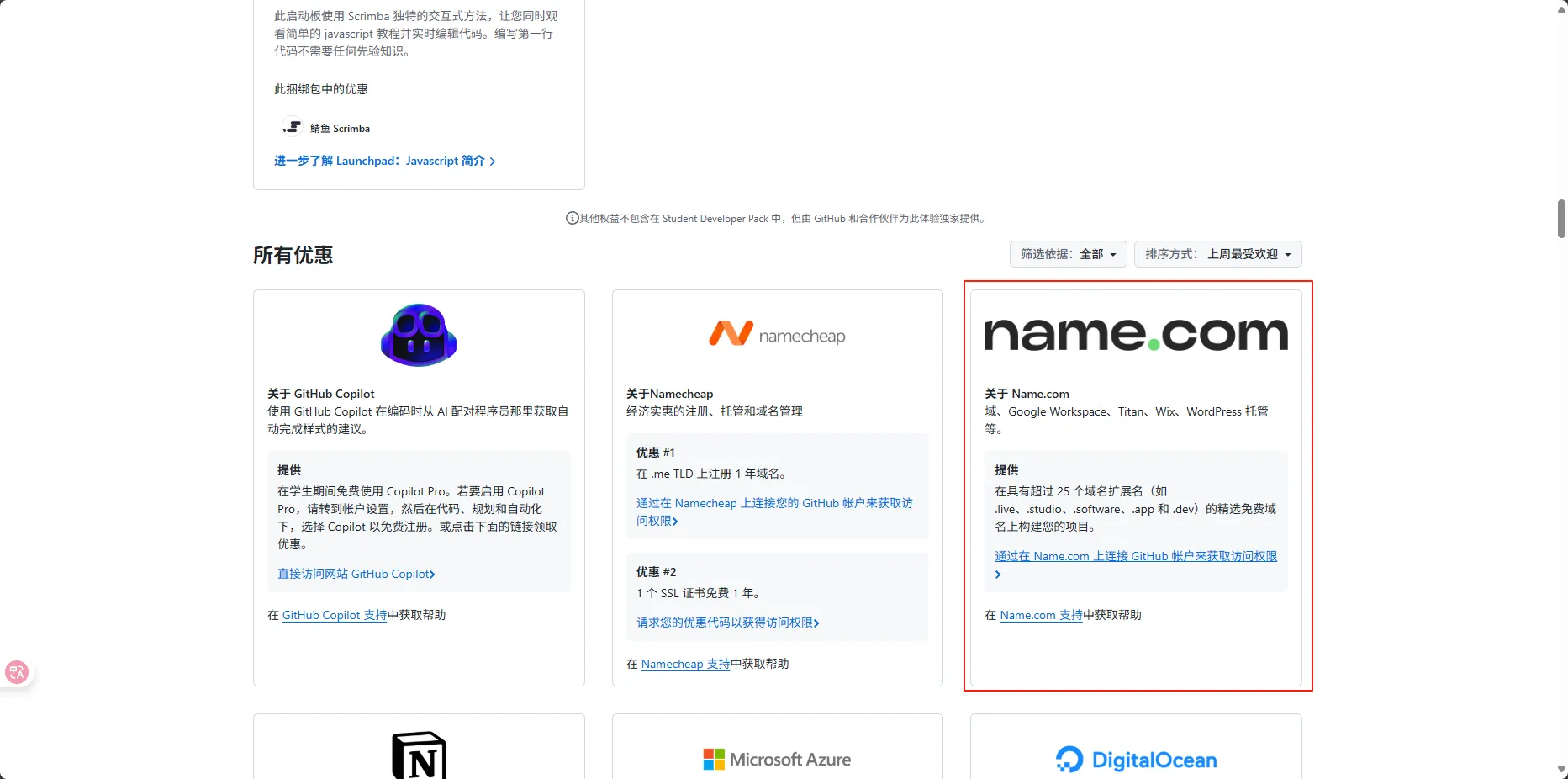Click the Namecheap 支持 help link
Image resolution: width=1568 pixels, height=779 pixels.
pyautogui.click(x=685, y=665)
